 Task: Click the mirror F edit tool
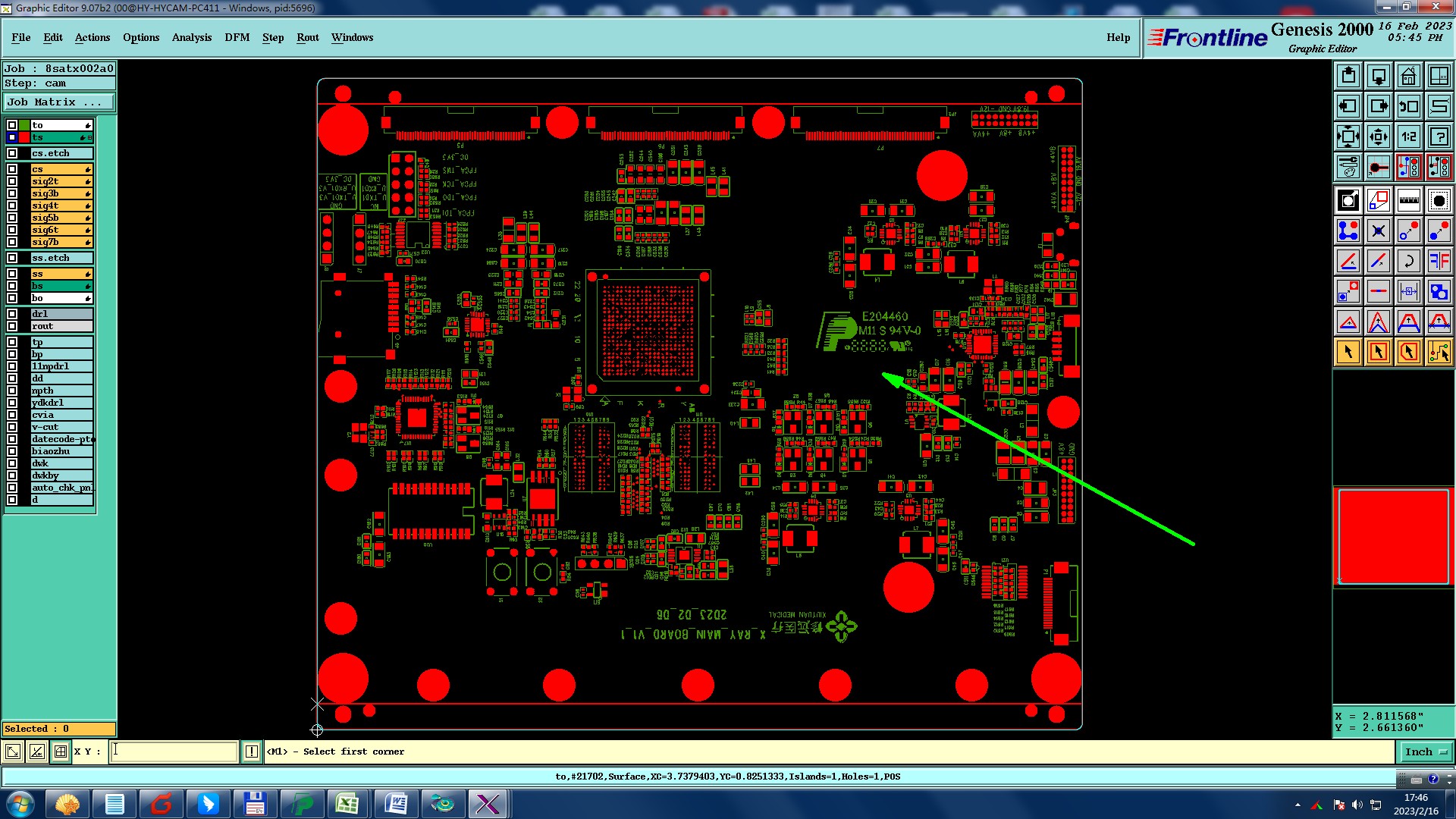click(x=1439, y=261)
